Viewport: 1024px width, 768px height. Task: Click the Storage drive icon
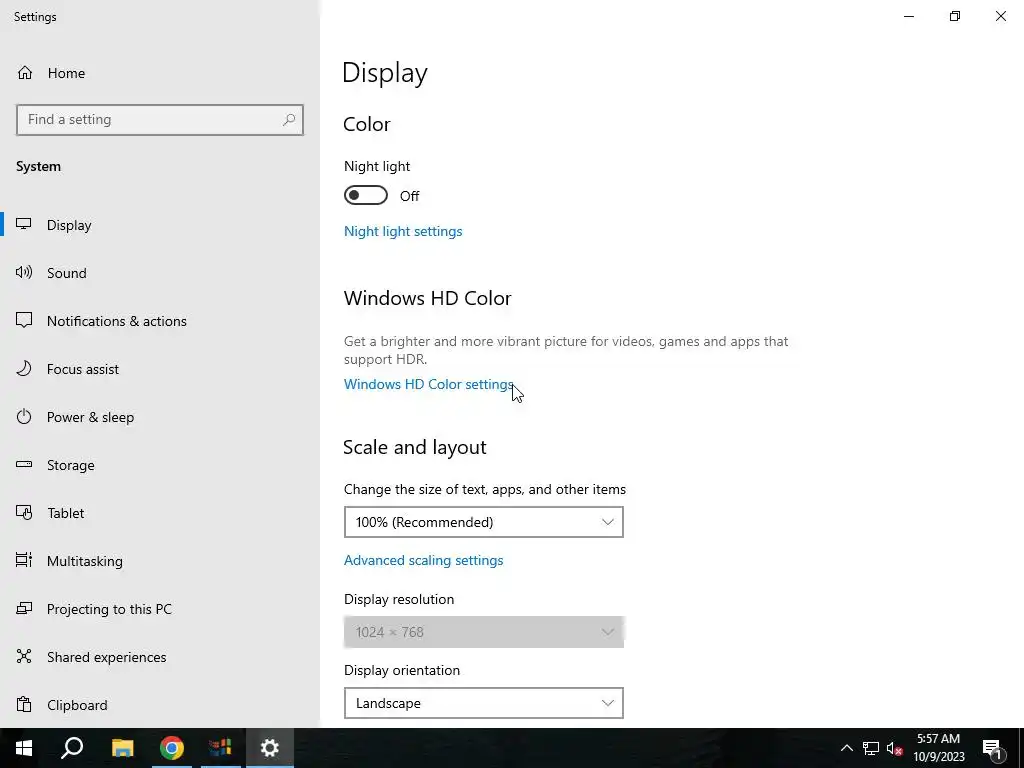(24, 464)
